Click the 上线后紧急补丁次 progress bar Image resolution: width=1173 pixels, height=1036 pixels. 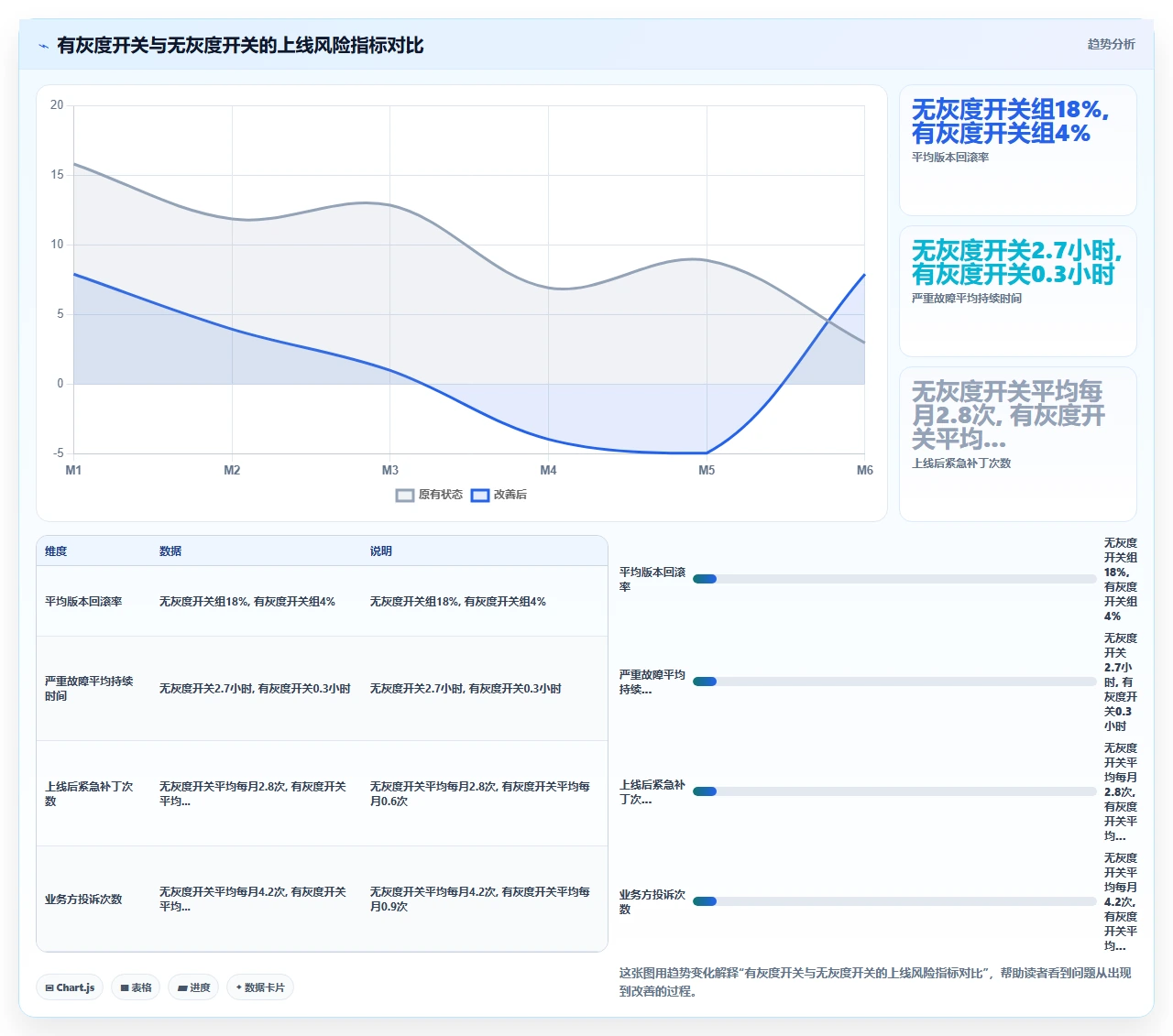pyautogui.click(x=894, y=791)
